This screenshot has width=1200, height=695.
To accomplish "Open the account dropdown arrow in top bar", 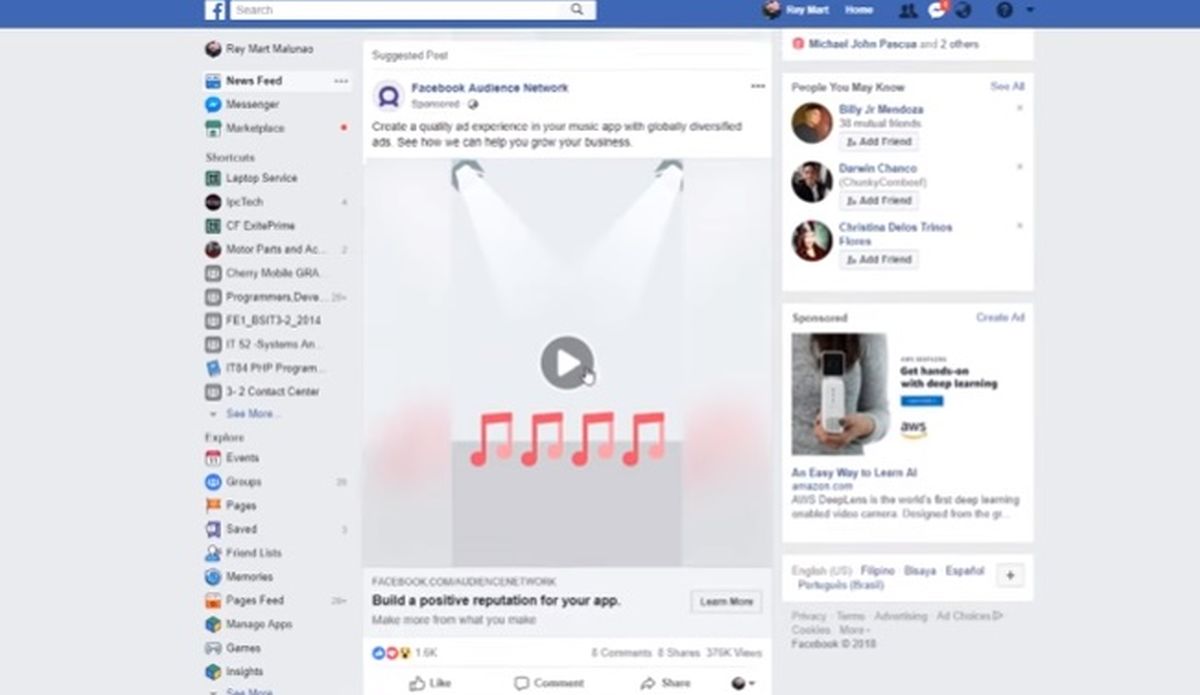I will [1030, 10].
